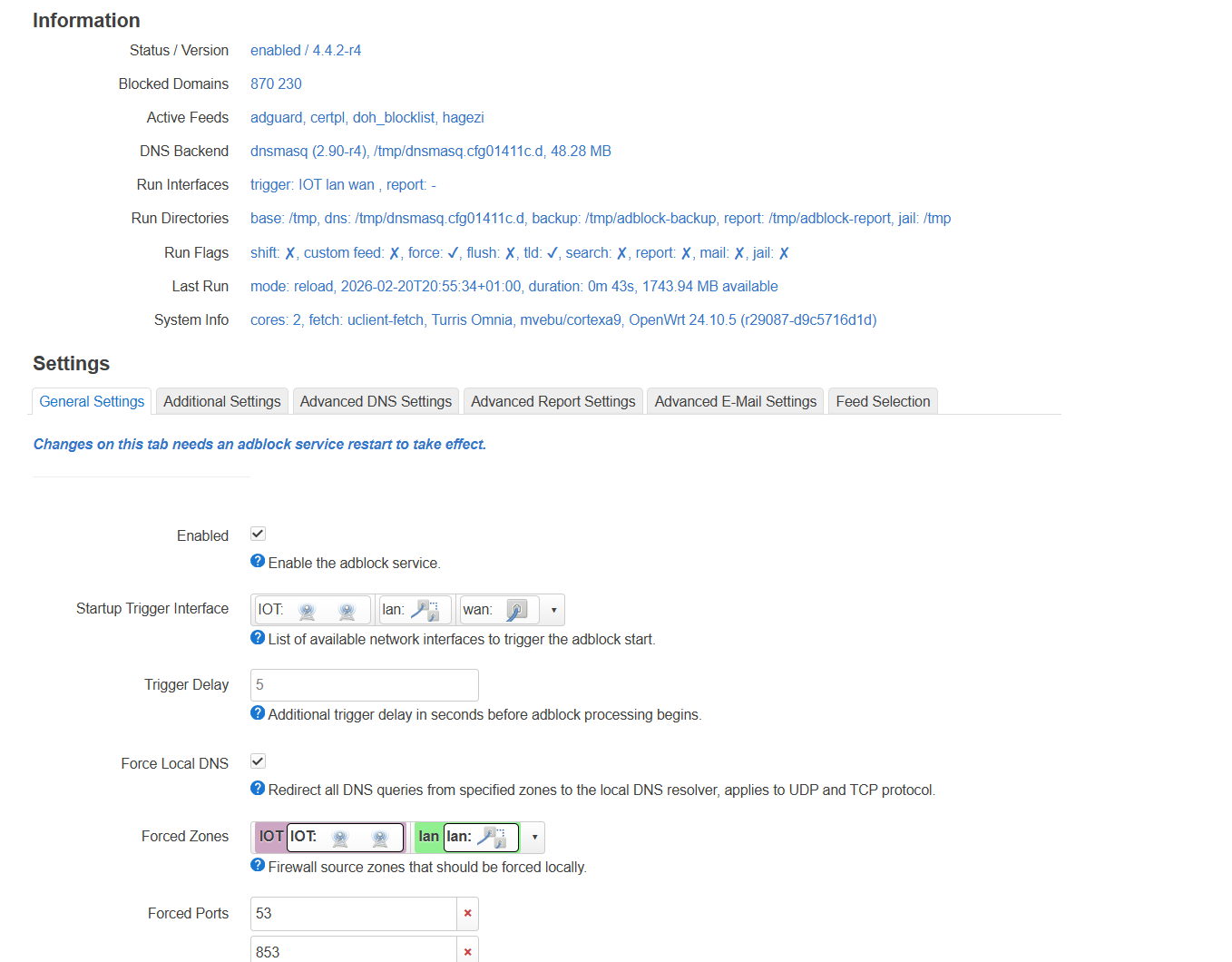The height and width of the screenshot is (962, 1232).
Task: Go to the Feed Selection tab
Action: pos(883,401)
